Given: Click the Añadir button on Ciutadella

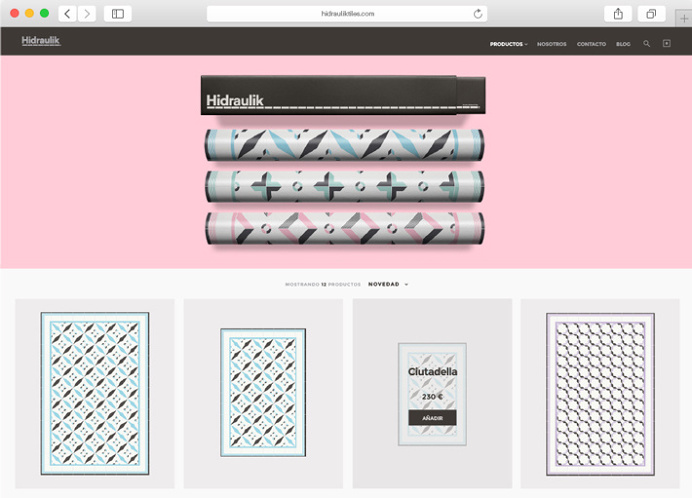Looking at the screenshot, I should pyautogui.click(x=432, y=417).
